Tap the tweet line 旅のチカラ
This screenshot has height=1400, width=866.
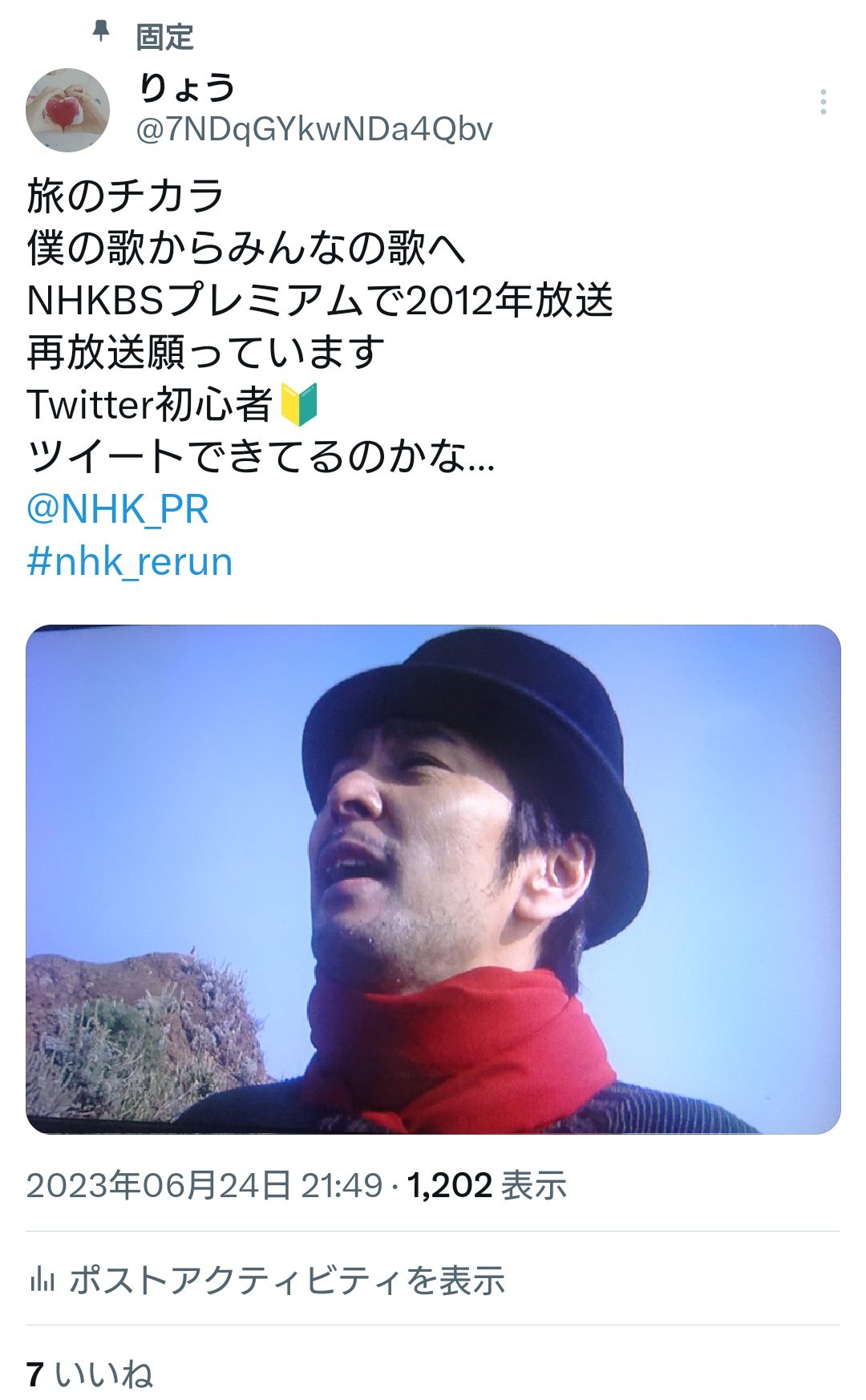pos(125,196)
